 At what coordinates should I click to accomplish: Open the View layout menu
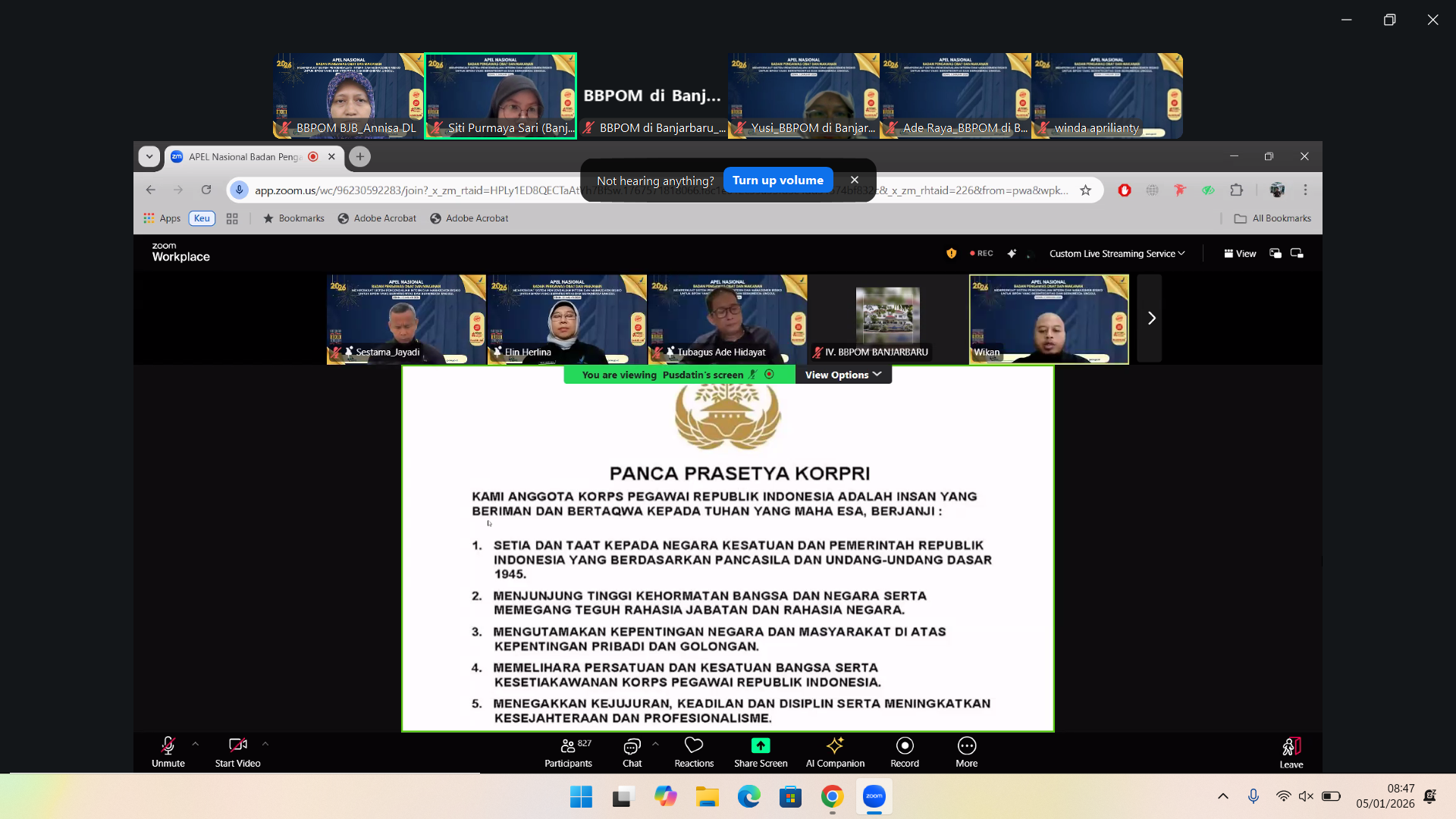(x=1240, y=254)
